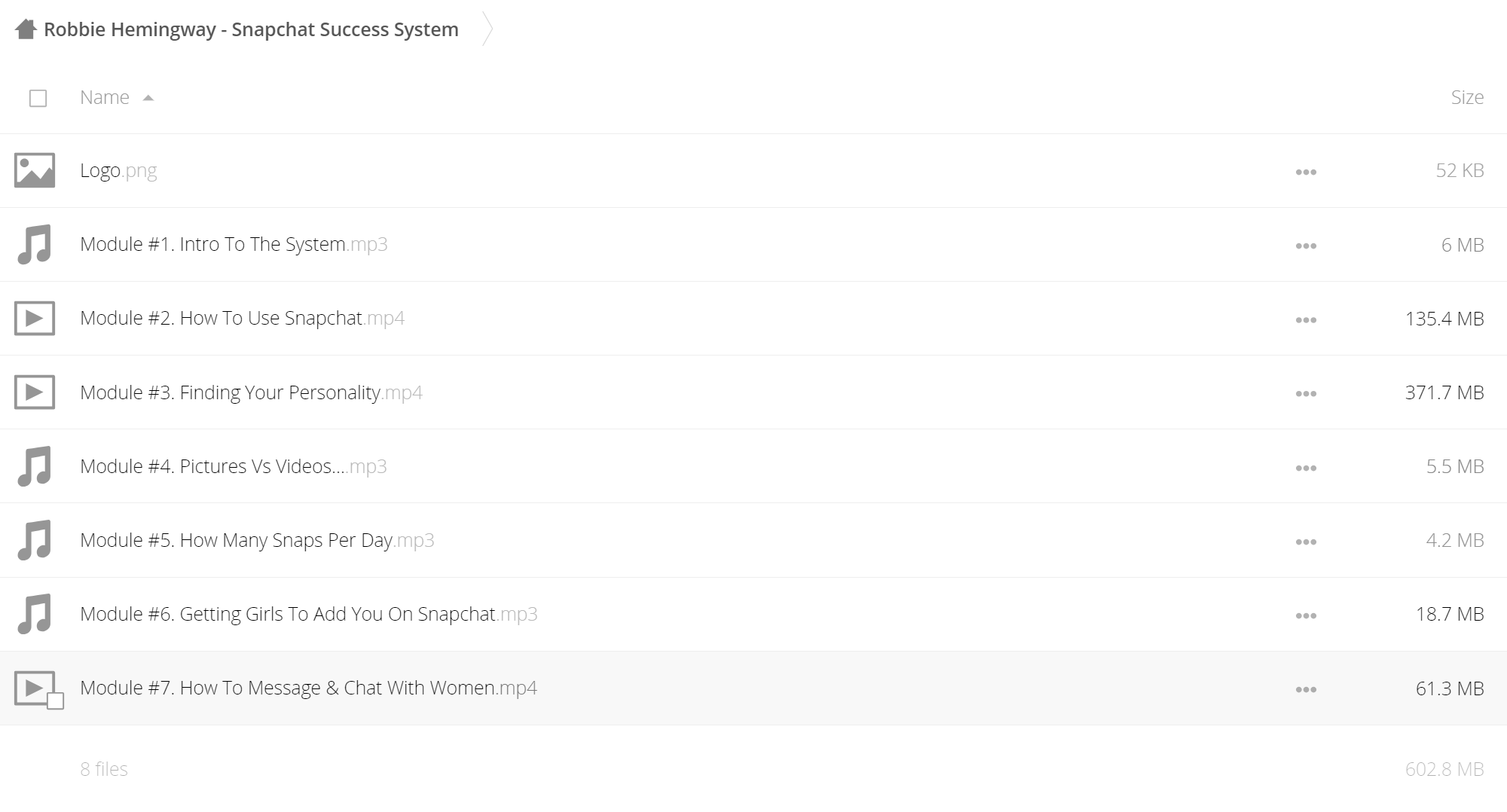Open three-dot menu for Module #6
1507x812 pixels.
[x=1306, y=616]
